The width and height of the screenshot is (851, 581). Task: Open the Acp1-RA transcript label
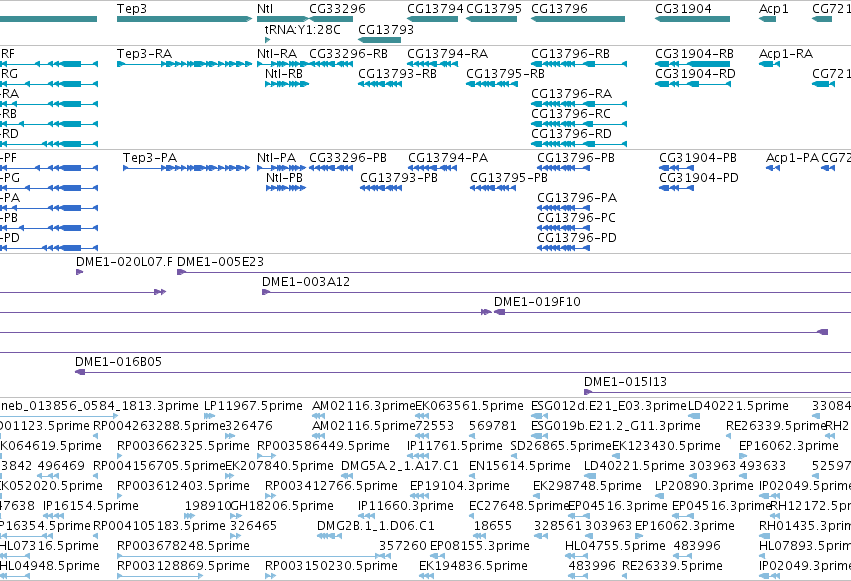pyautogui.click(x=786, y=54)
